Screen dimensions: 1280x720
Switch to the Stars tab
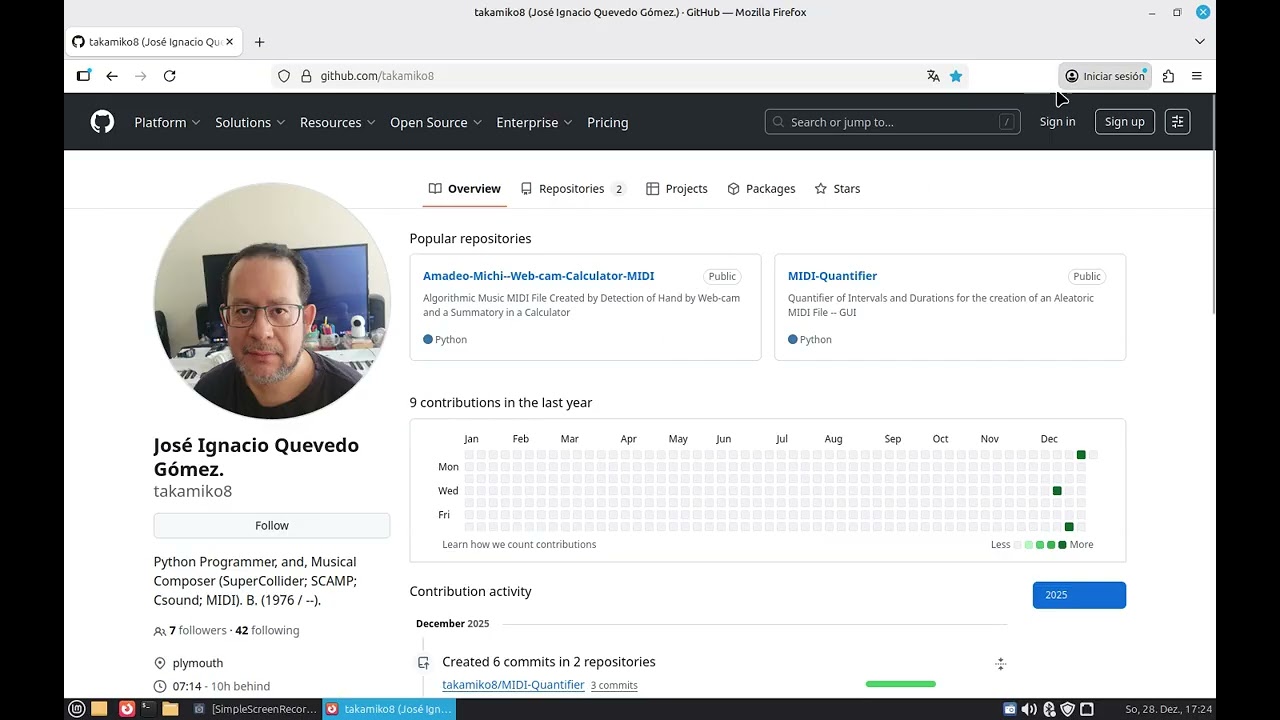pyautogui.click(x=837, y=189)
